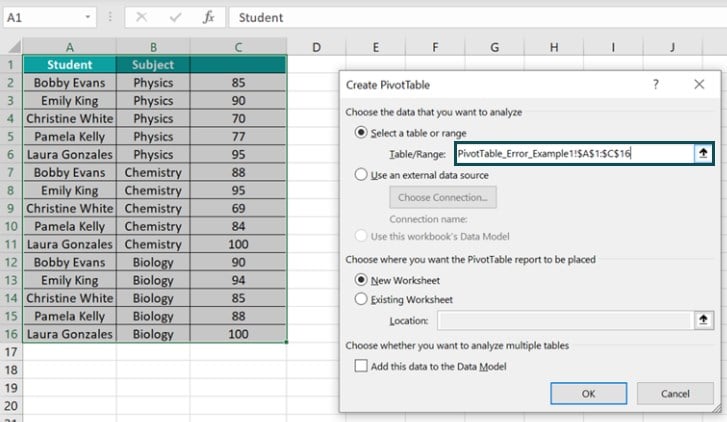Image resolution: width=727 pixels, height=422 pixels.
Task: Select row 1 header
Action: click(11, 64)
